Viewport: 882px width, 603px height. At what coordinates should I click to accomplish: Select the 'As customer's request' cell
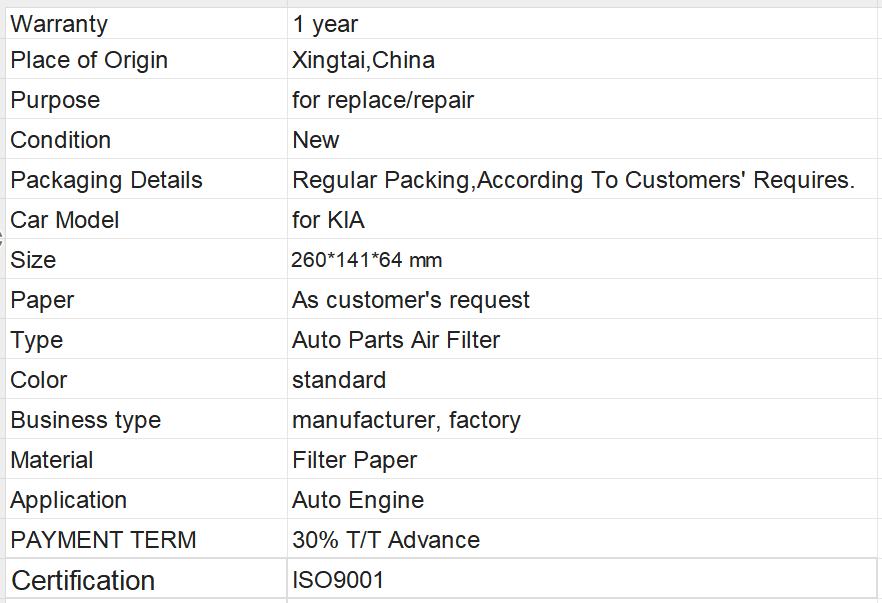coord(584,299)
